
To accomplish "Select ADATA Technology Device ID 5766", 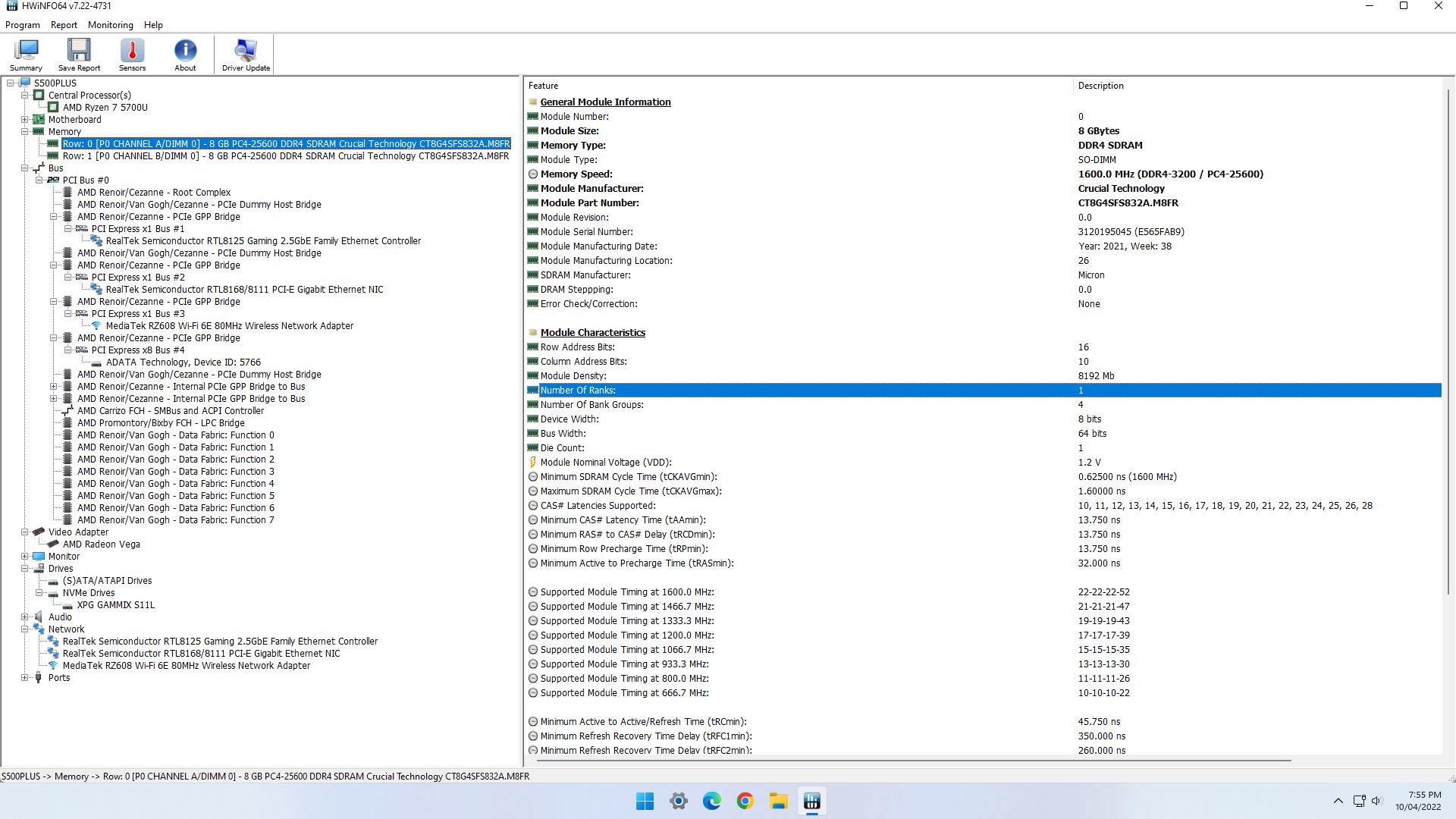I will pyautogui.click(x=183, y=362).
